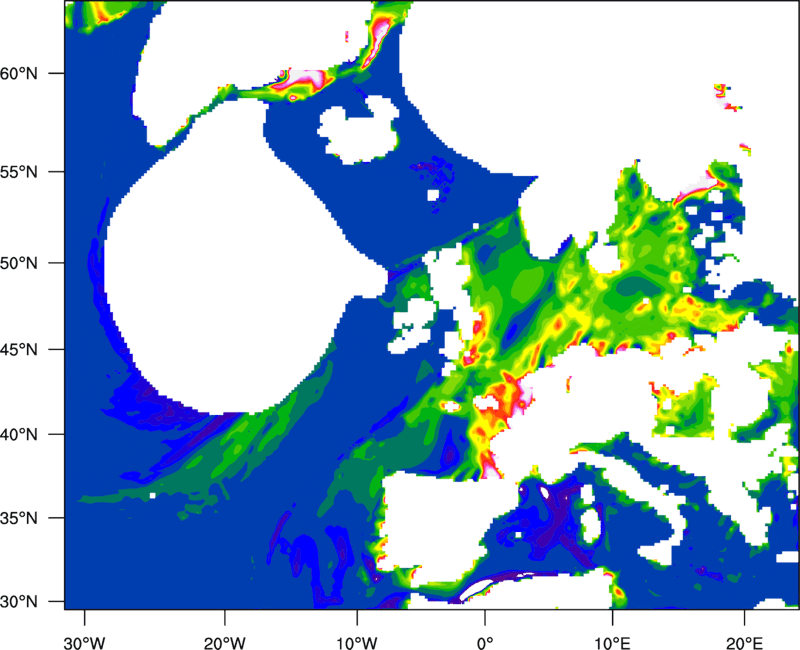
Task: Click the 30°N latitude label
Action: [x=19, y=602]
